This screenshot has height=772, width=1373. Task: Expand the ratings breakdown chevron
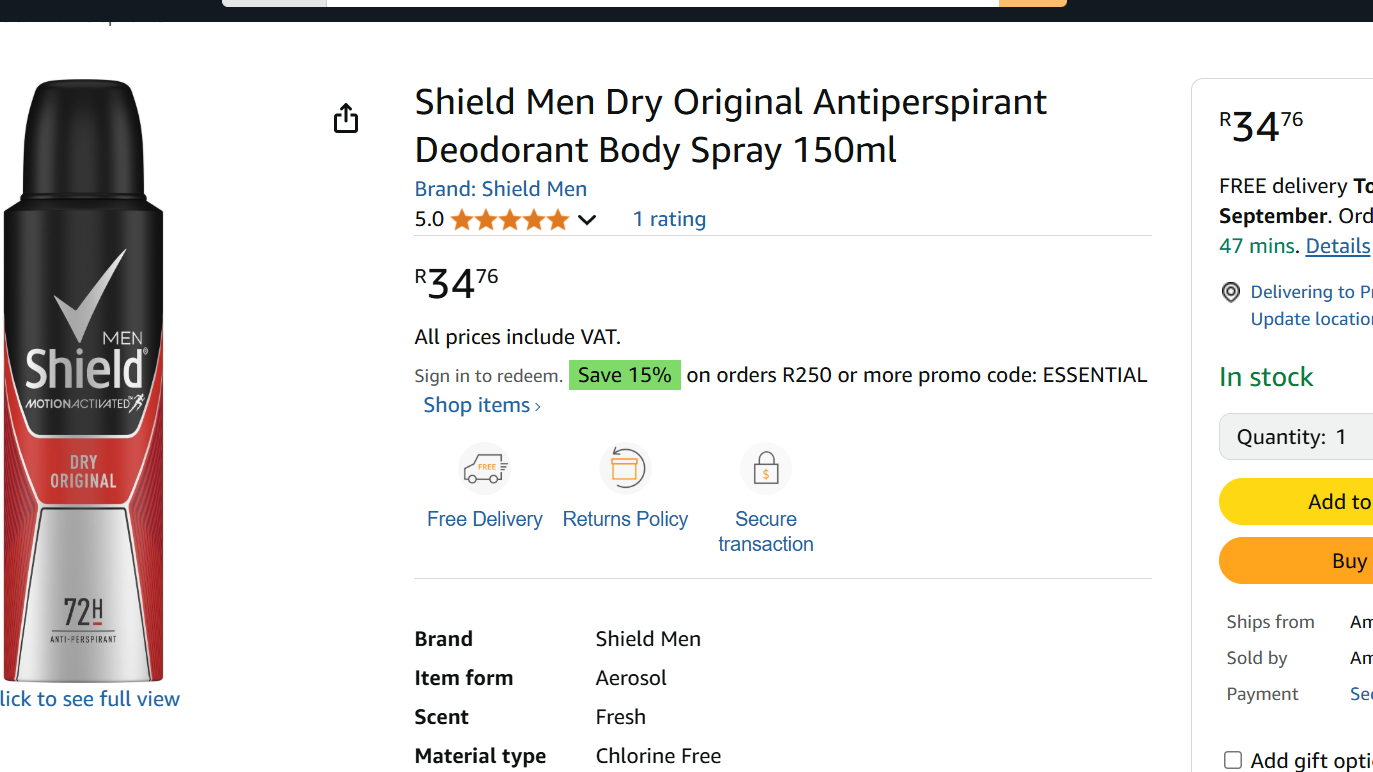click(x=587, y=220)
